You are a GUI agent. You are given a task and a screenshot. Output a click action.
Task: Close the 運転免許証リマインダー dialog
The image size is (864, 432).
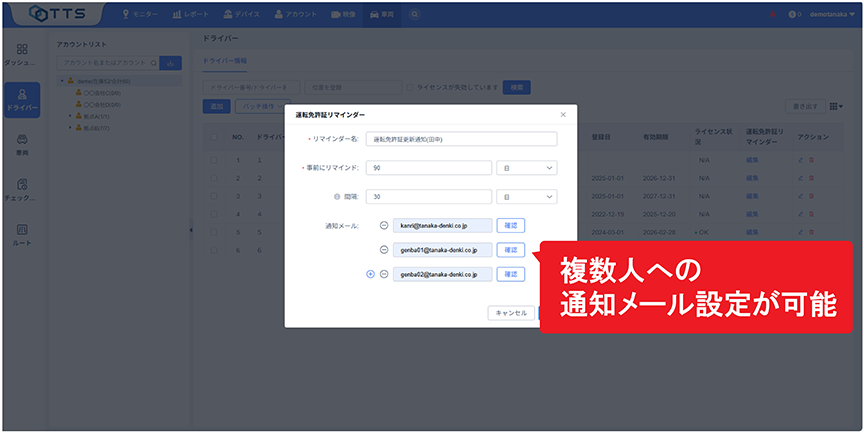[x=563, y=115]
